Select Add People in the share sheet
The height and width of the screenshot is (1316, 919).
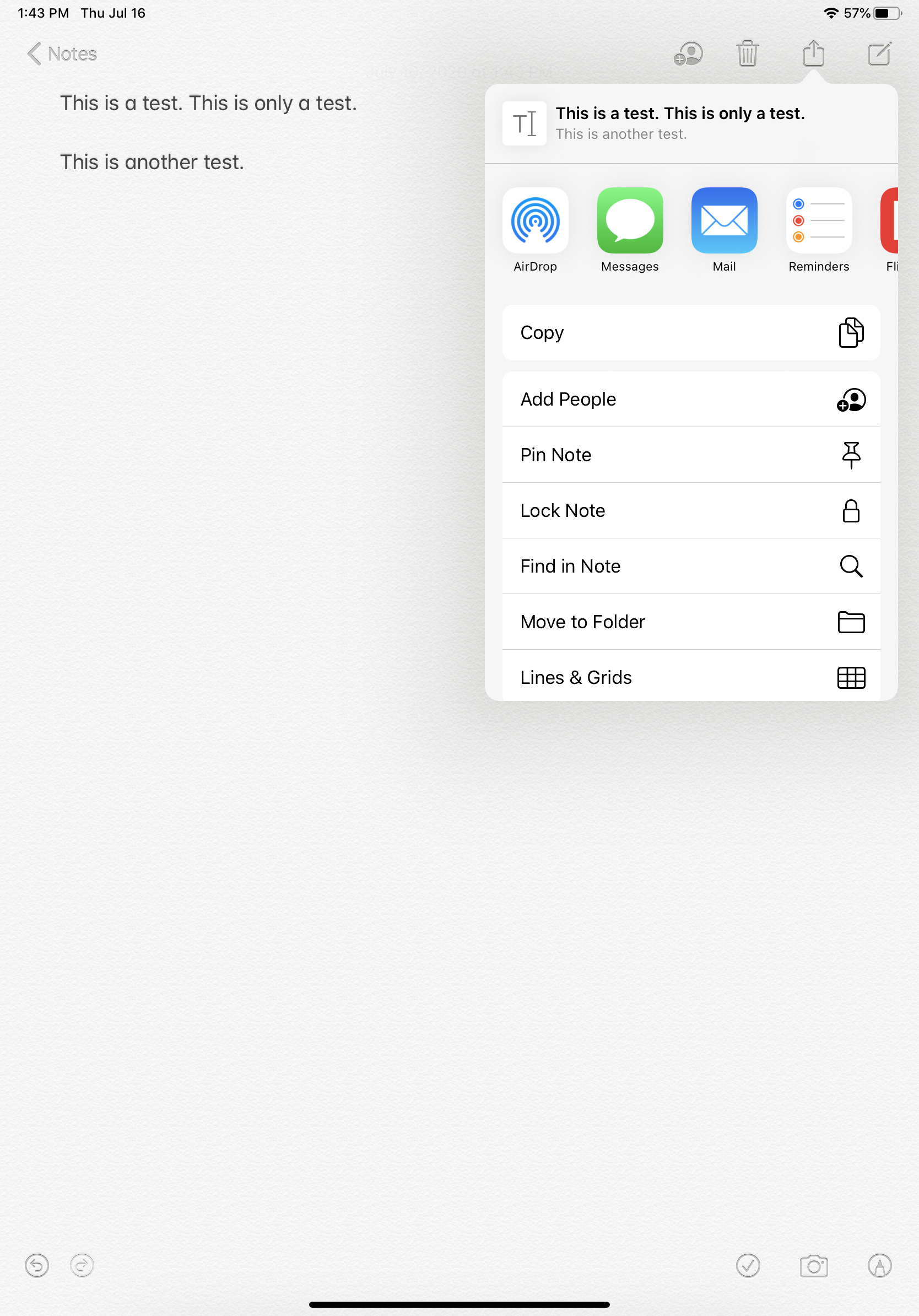pos(691,399)
